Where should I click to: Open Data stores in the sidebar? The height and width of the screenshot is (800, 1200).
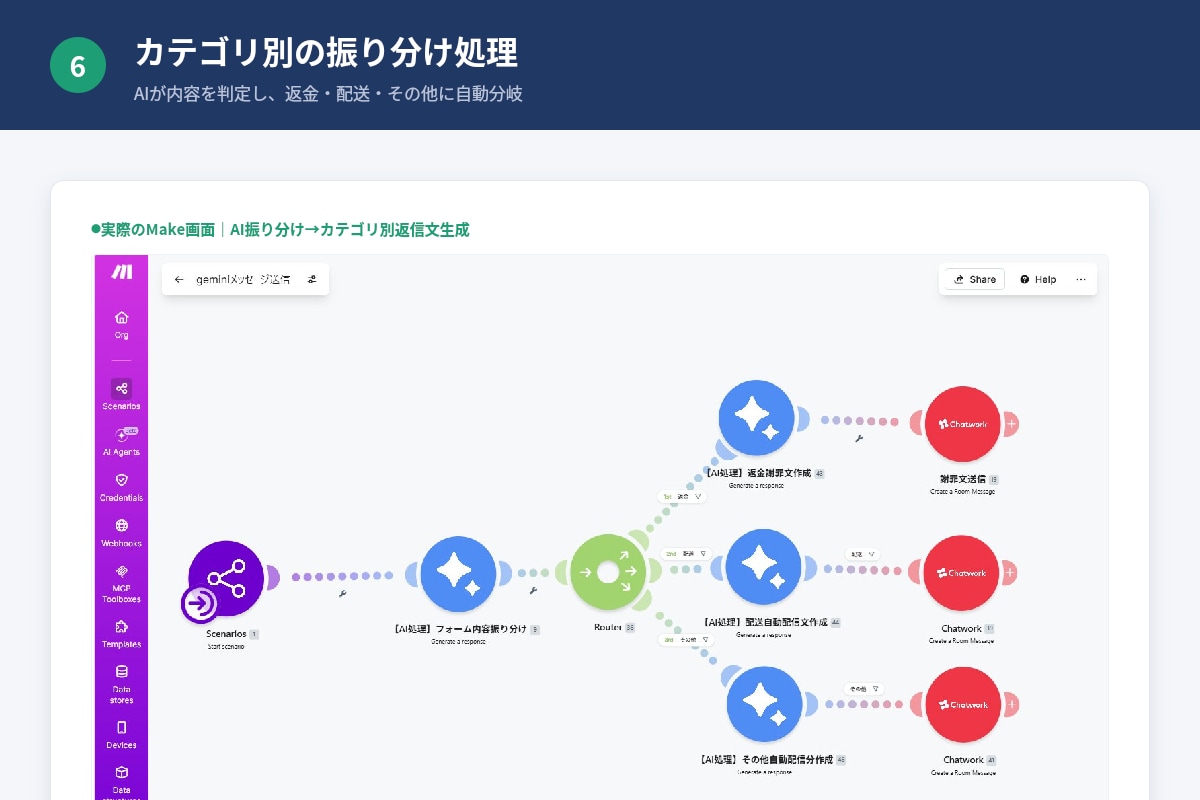[x=121, y=685]
